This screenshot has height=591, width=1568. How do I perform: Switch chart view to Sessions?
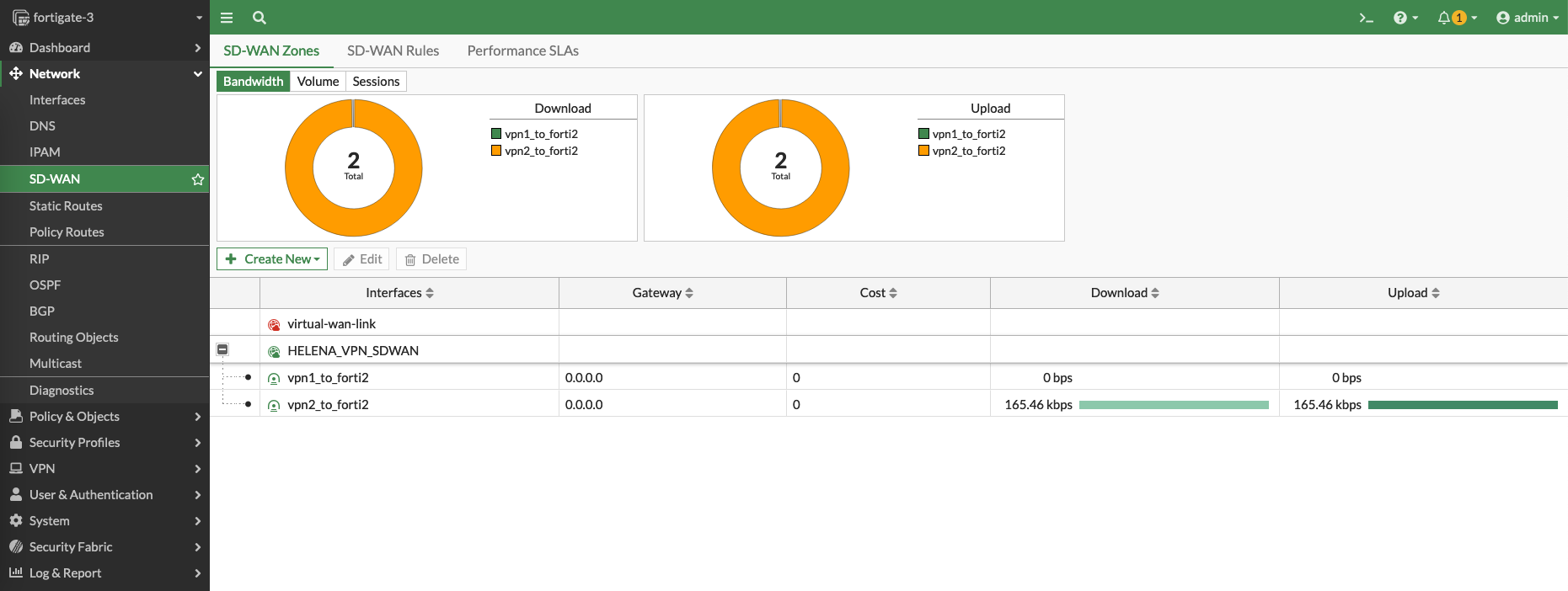pyautogui.click(x=376, y=82)
